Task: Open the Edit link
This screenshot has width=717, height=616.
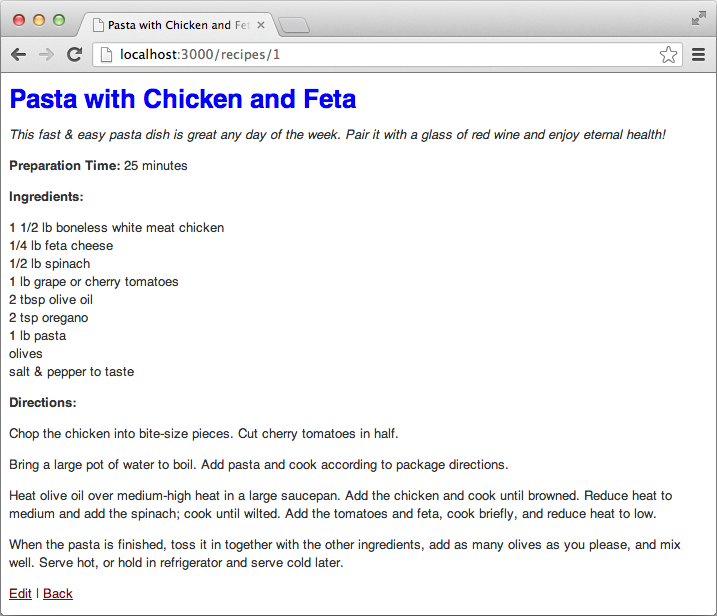Action: coord(20,593)
